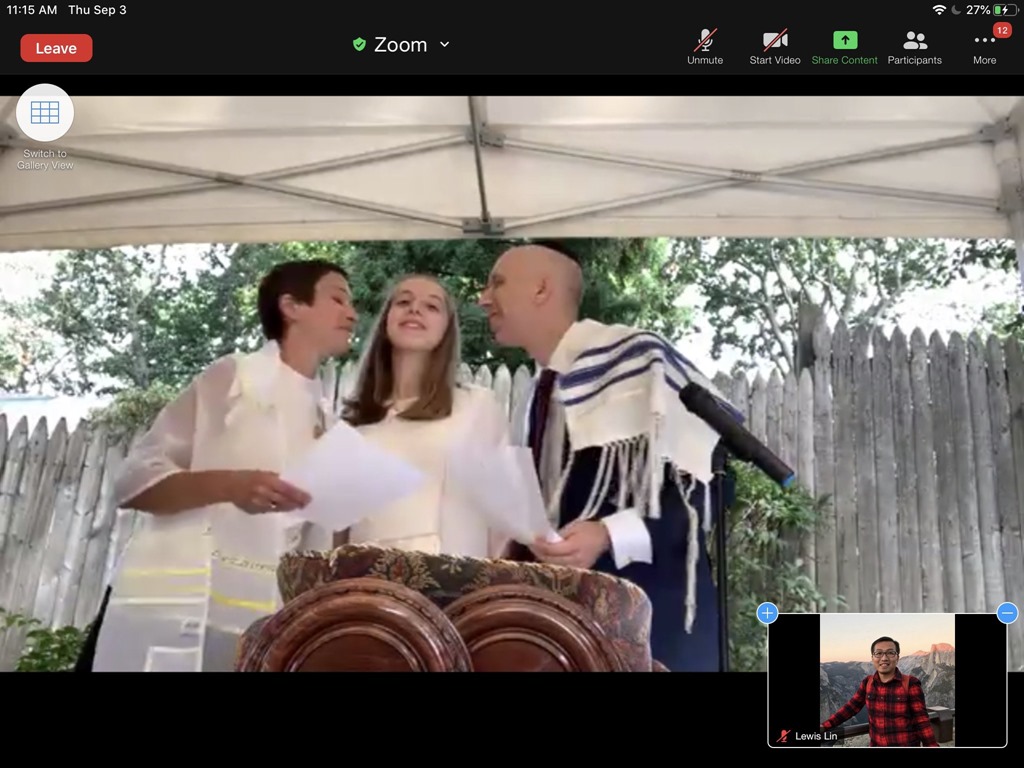Leave the Zoom meeting

tap(56, 48)
